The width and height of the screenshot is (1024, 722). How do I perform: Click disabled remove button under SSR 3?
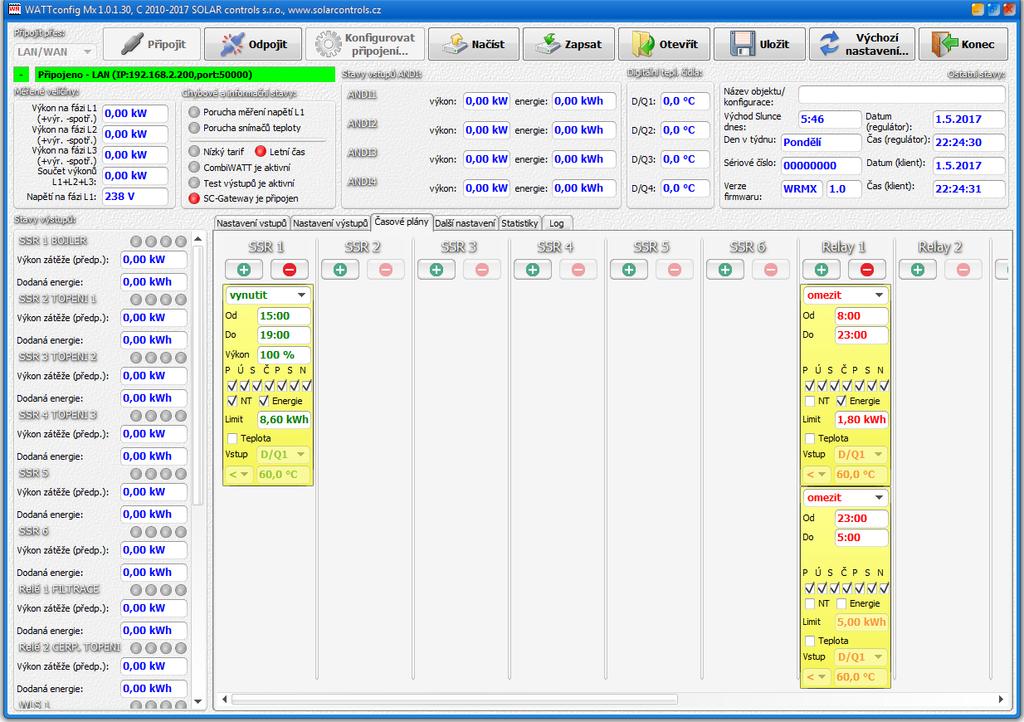click(x=482, y=270)
